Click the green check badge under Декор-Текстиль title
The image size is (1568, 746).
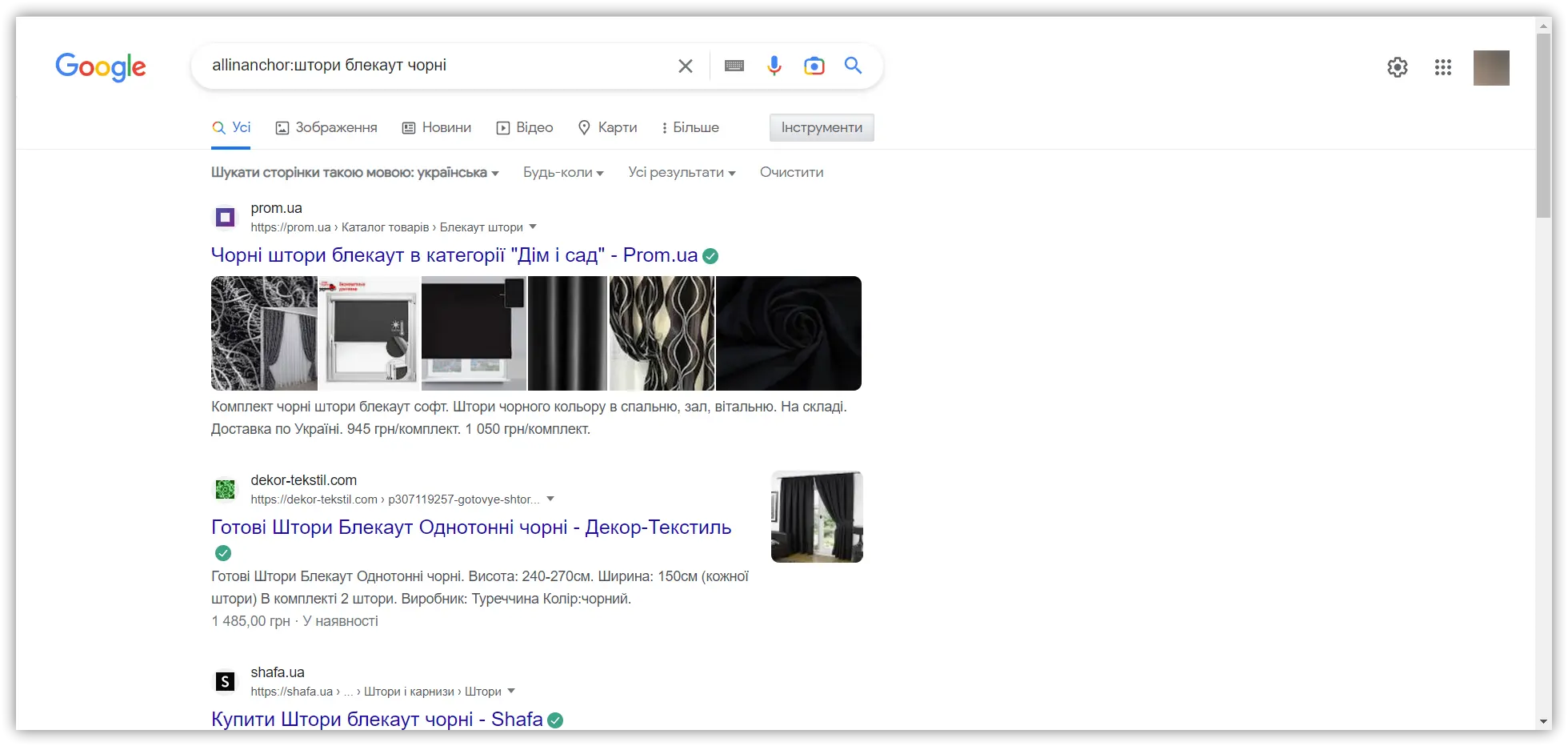point(223,553)
